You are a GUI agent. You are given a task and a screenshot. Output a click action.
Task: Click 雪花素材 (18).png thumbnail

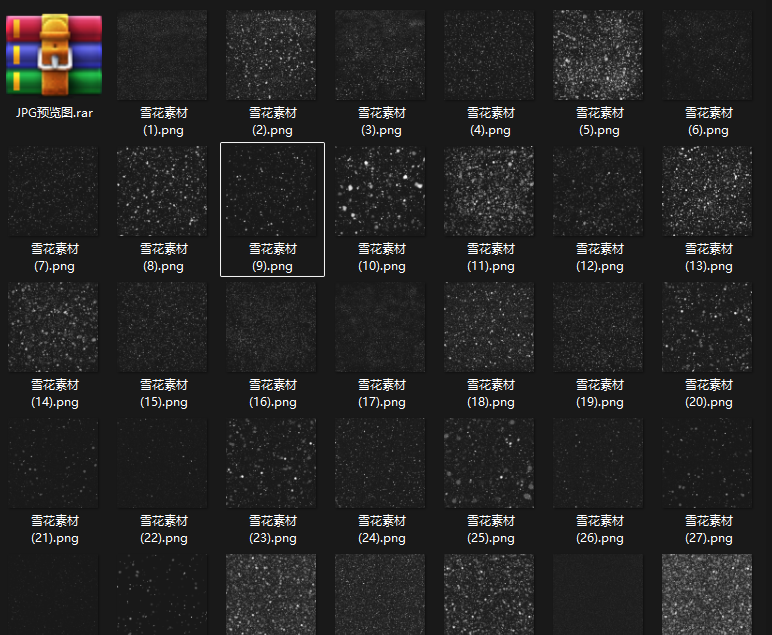pyautogui.click(x=490, y=328)
